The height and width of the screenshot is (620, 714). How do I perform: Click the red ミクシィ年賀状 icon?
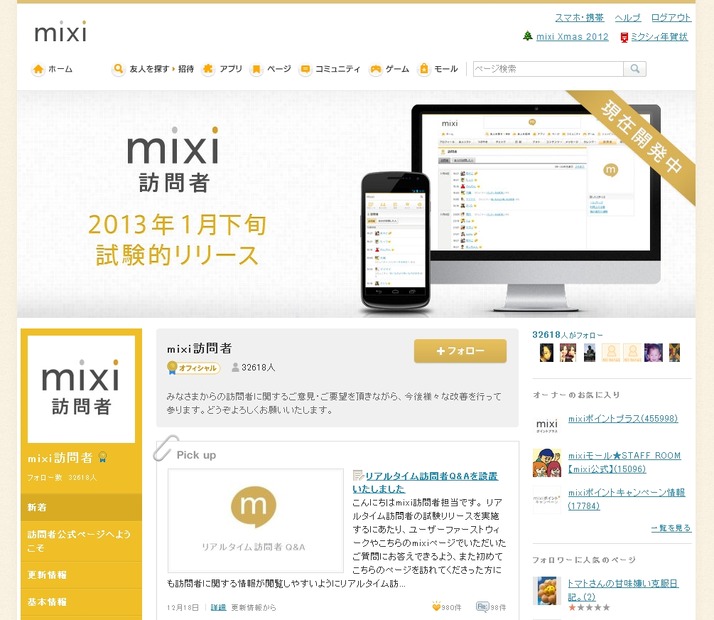tap(624, 37)
